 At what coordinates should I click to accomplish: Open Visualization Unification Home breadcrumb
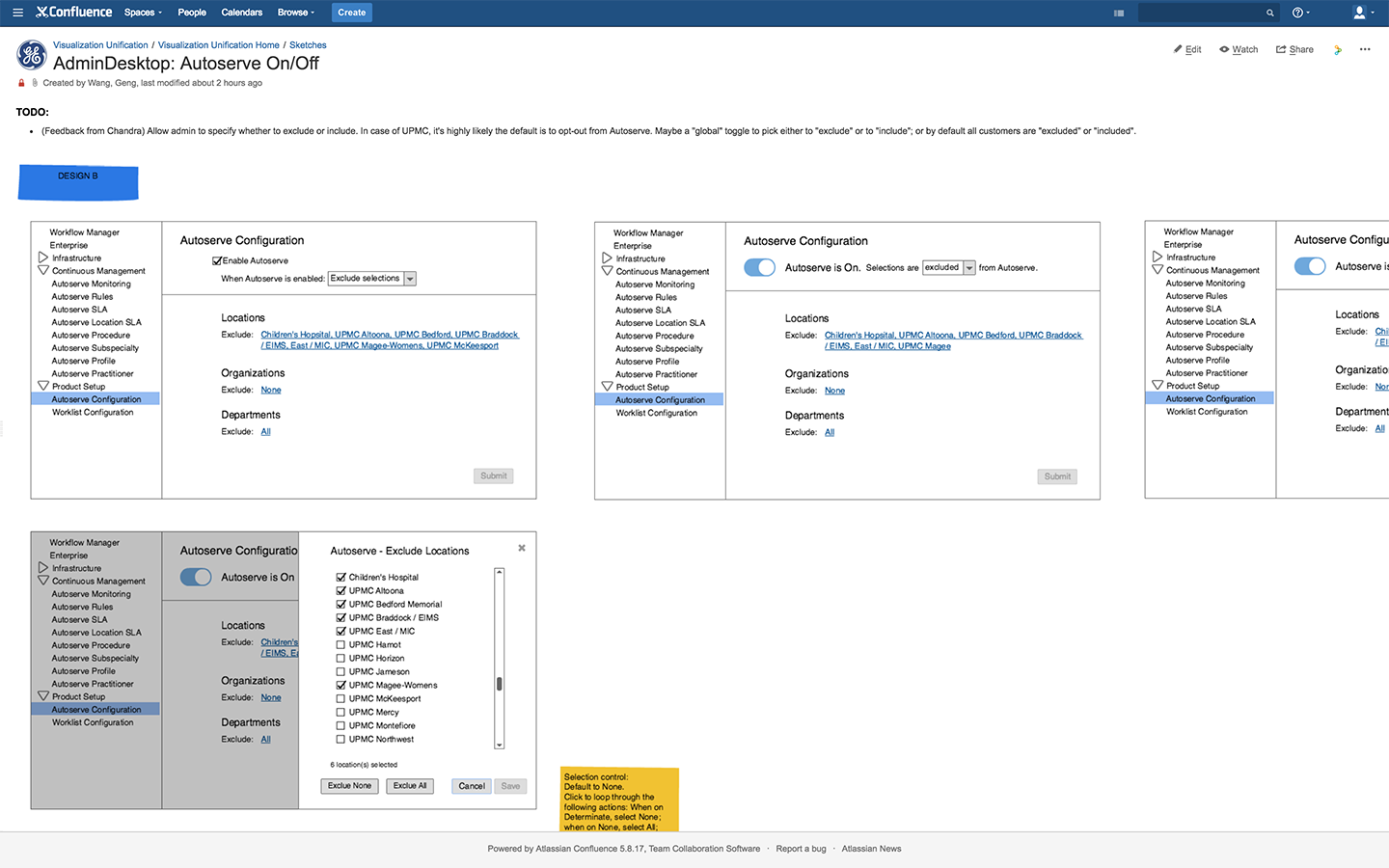(x=219, y=45)
